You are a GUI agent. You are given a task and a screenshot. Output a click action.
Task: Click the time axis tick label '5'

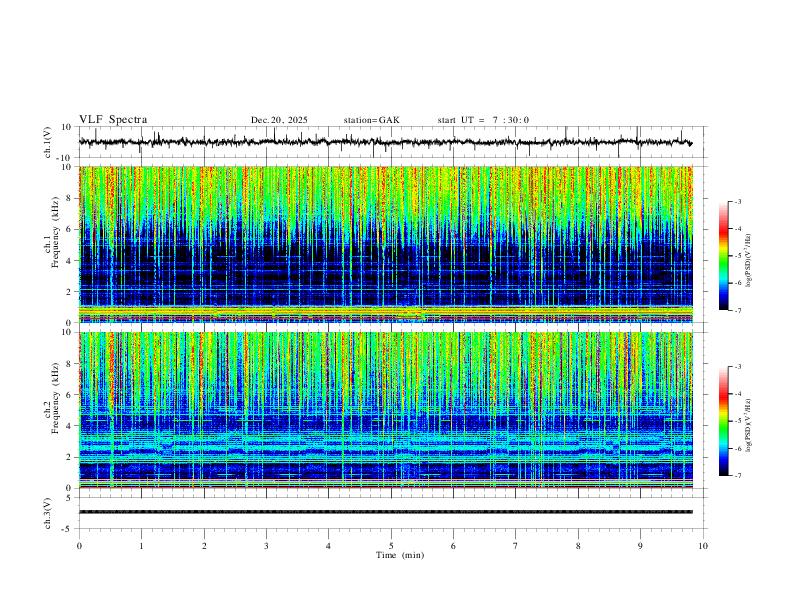tap(391, 546)
